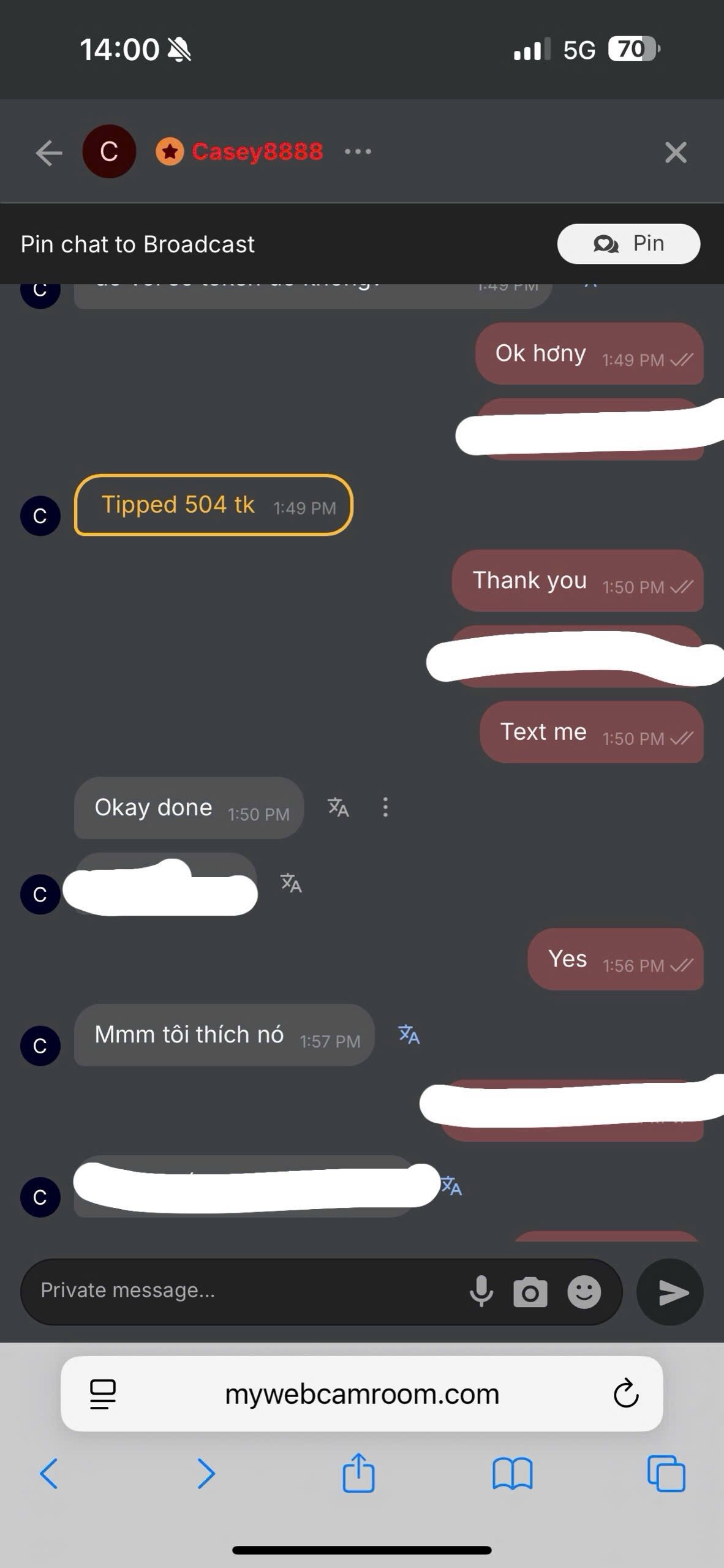Translate the 'Mmm tôi thích nó' message
The height and width of the screenshot is (1568, 724).
409,1035
